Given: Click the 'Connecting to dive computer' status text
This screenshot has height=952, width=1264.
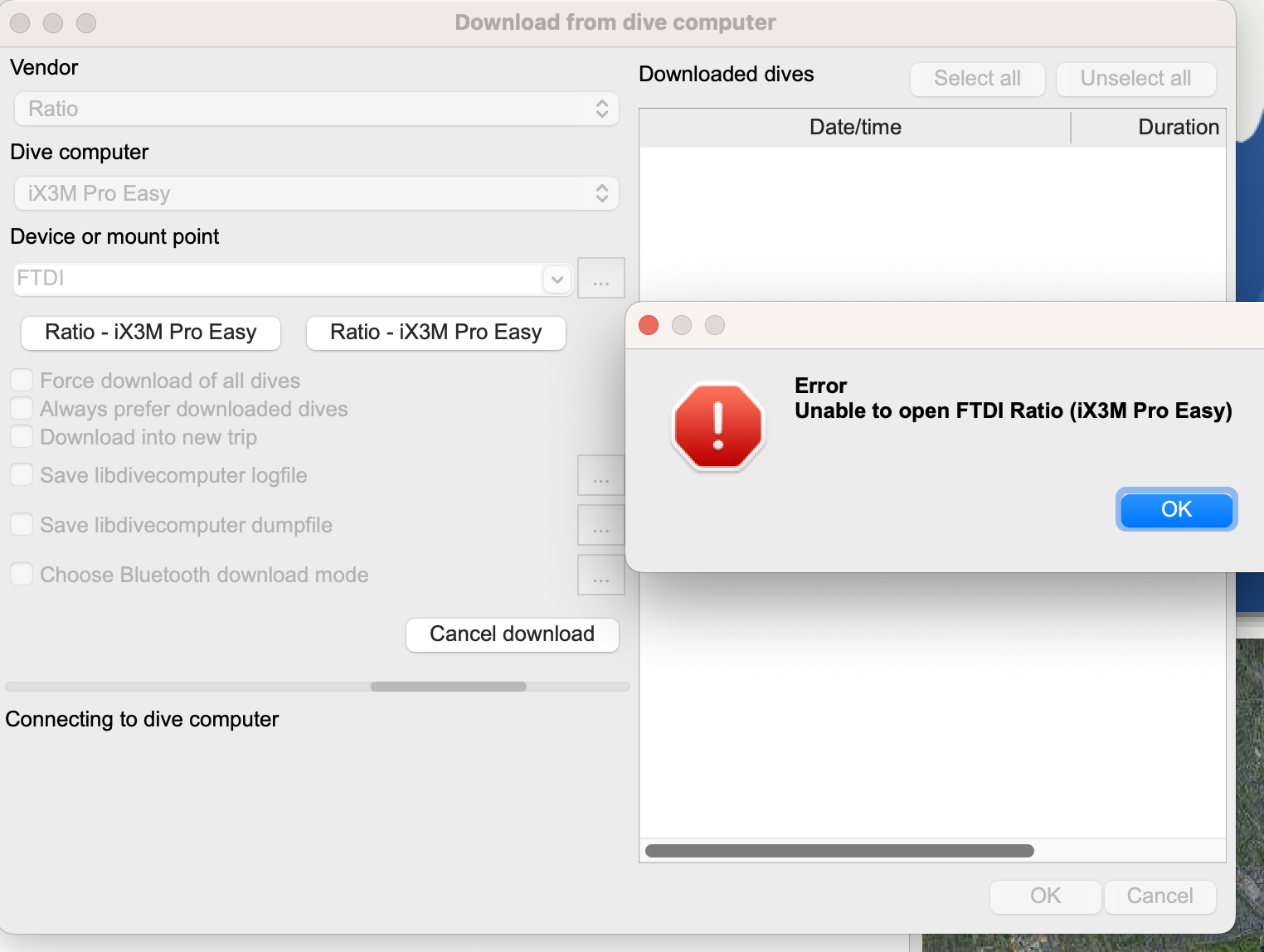Looking at the screenshot, I should coord(142,719).
